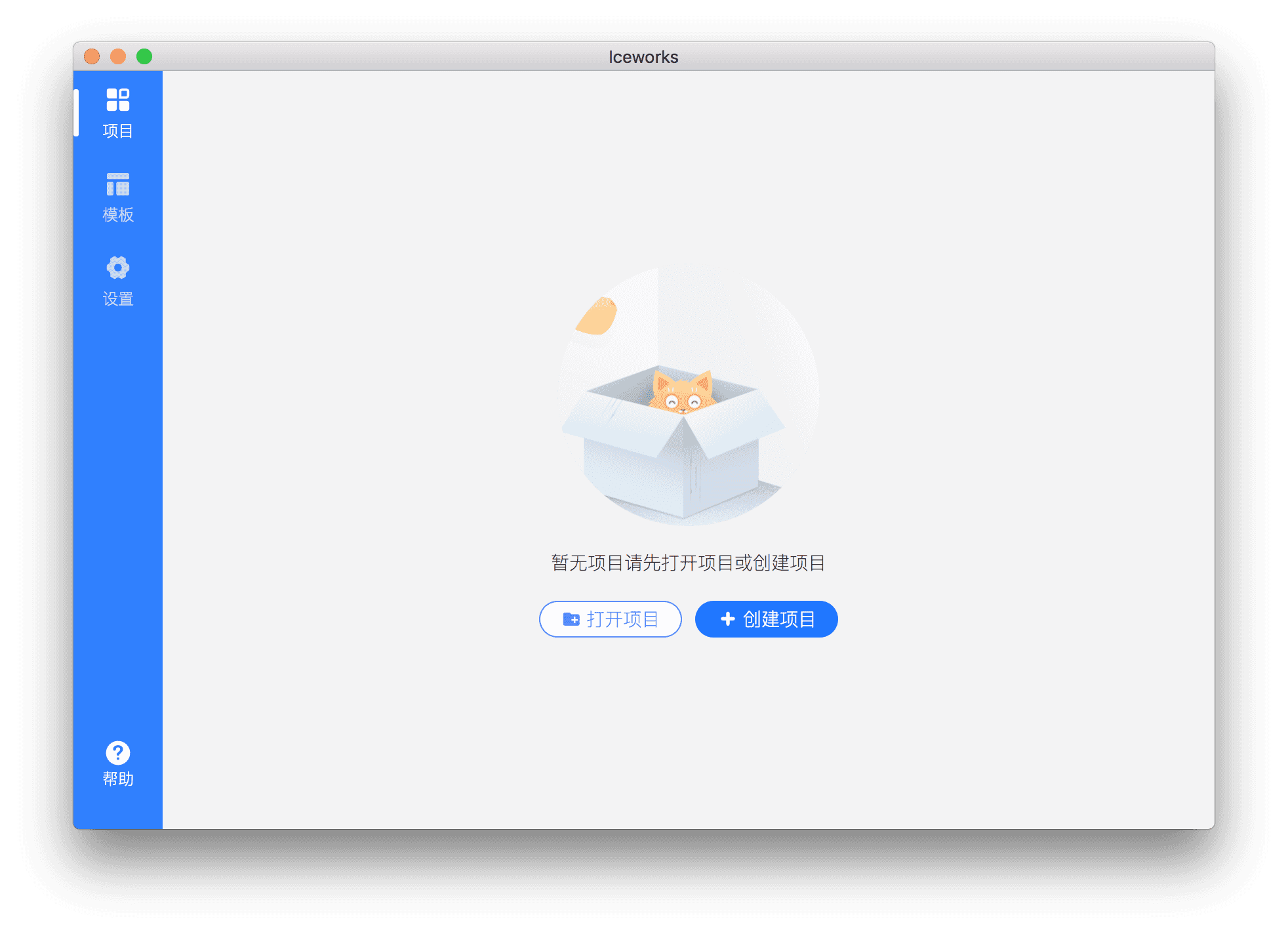This screenshot has width=1288, height=934.
Task: Open the 帮助 label at the sidebar bottom
Action: [118, 779]
